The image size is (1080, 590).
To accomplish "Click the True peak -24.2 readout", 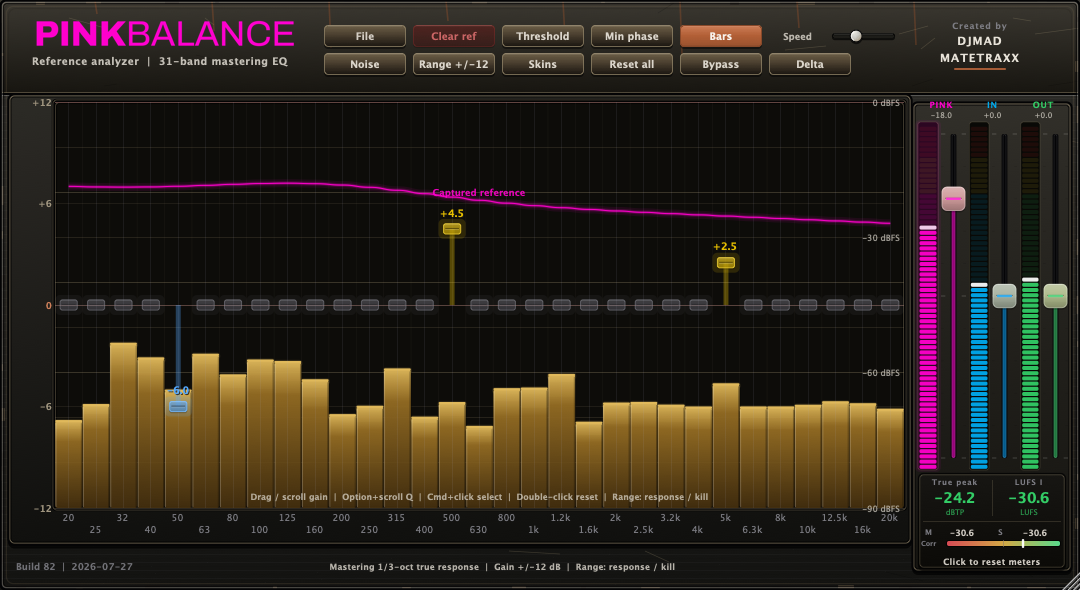I will tap(955, 498).
